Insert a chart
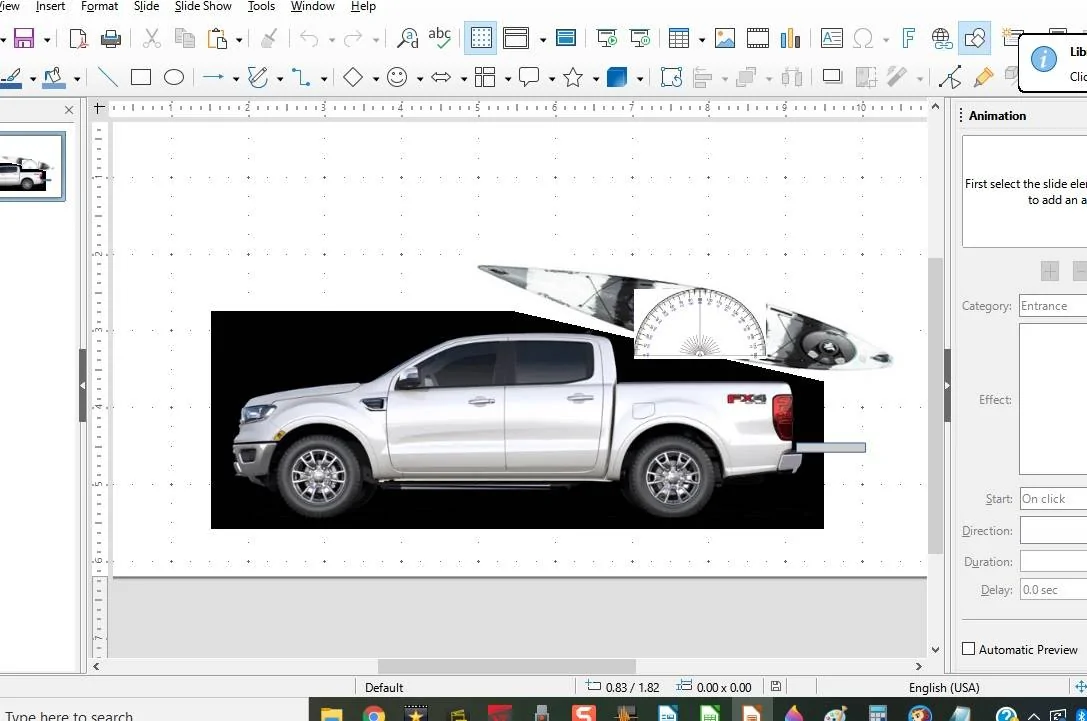 pyautogui.click(x=790, y=38)
